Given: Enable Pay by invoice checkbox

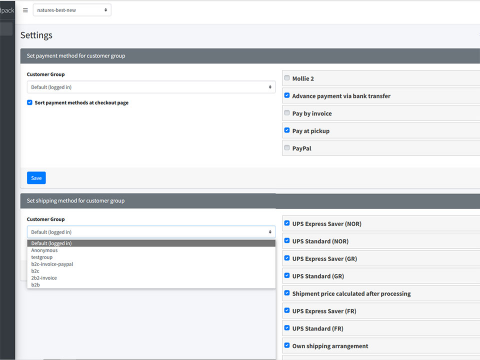Looking at the screenshot, I should pos(287,113).
